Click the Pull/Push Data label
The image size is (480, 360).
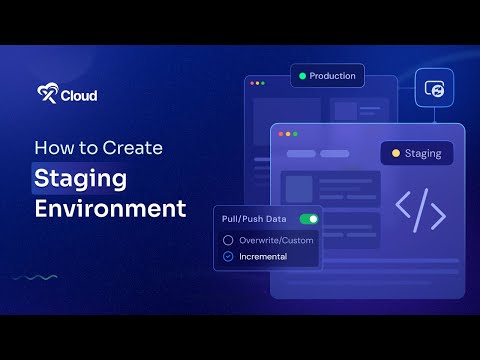(254, 219)
